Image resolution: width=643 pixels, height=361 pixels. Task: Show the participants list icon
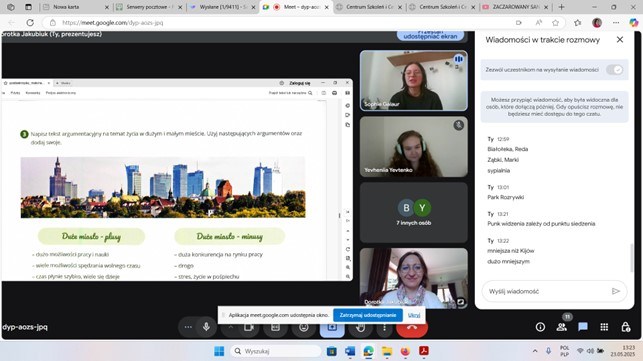(561, 327)
